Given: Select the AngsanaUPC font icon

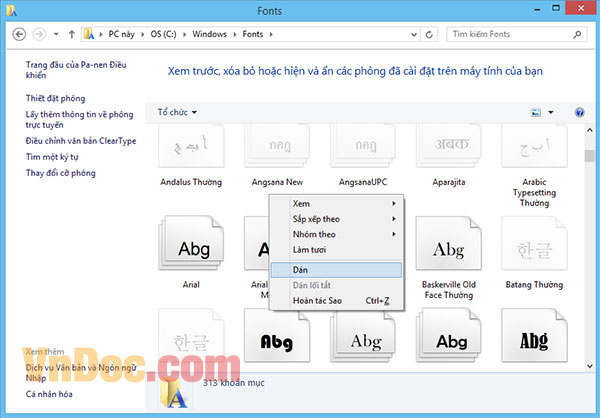Looking at the screenshot, I should (363, 146).
